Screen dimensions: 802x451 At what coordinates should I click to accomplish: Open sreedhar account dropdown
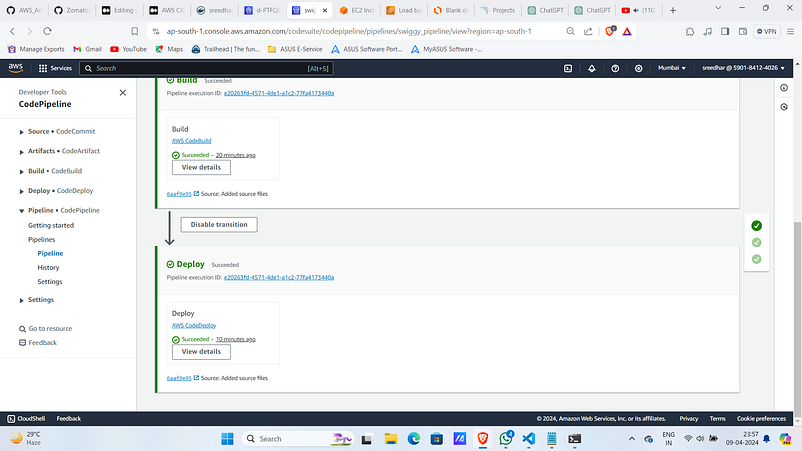(743, 68)
